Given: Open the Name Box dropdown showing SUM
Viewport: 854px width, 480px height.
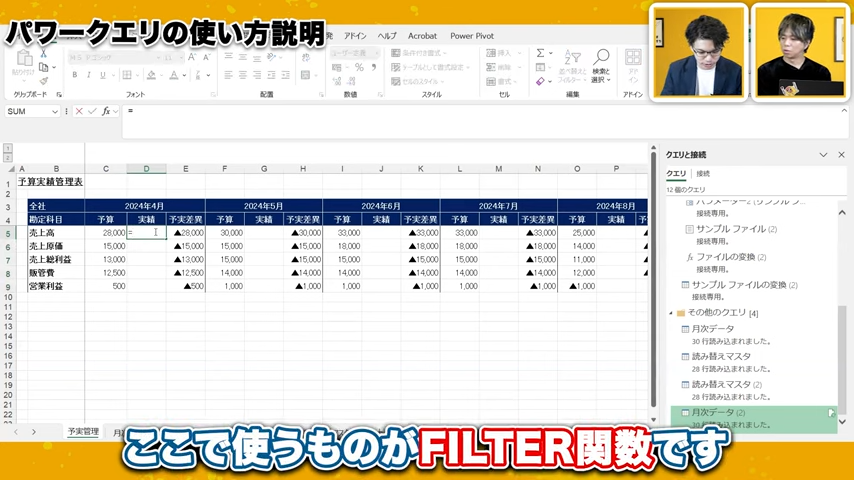Looking at the screenshot, I should point(54,112).
